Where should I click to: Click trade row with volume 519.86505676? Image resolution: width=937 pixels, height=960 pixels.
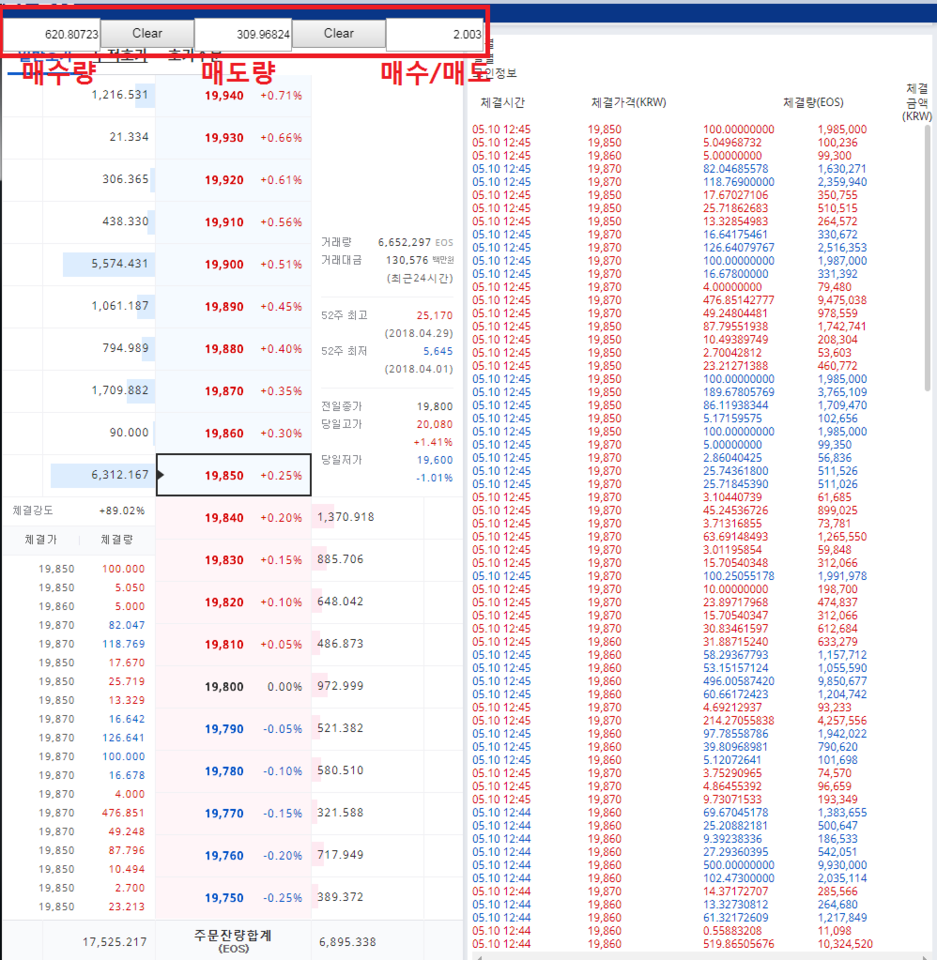pyautogui.click(x=672, y=944)
